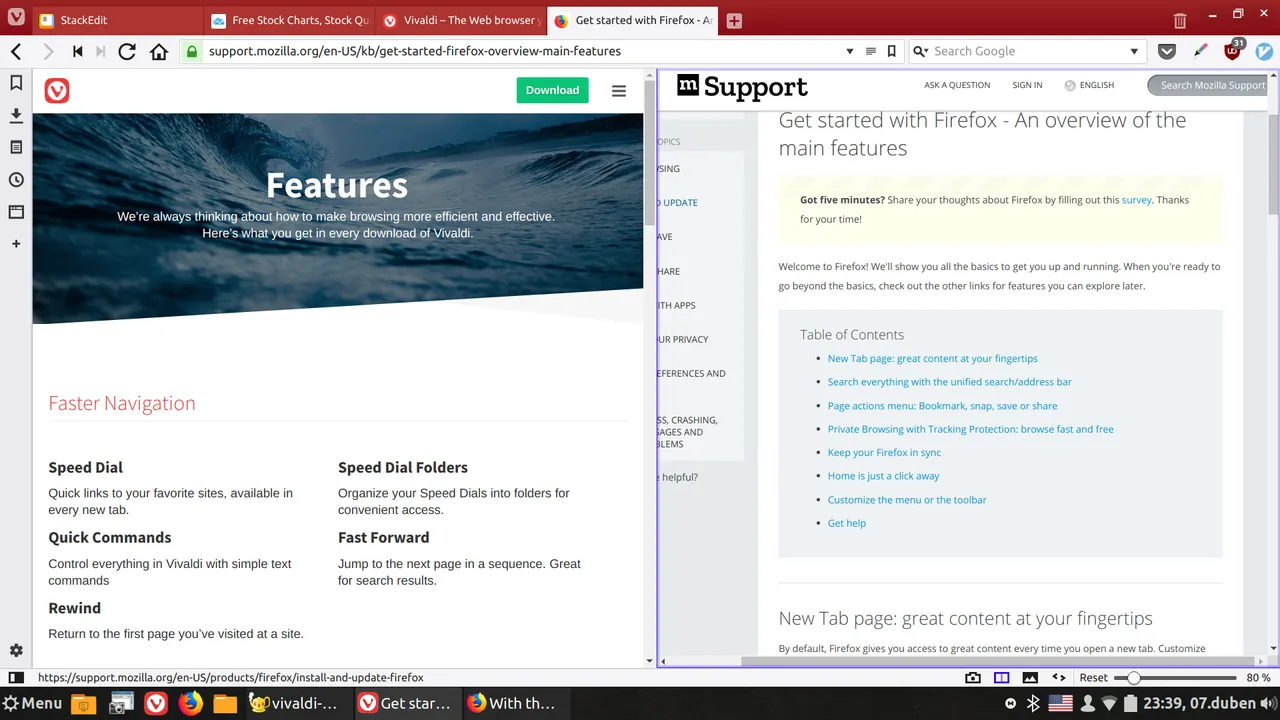The width and height of the screenshot is (1280, 720).
Task: Open Vivaldi settings gear
Action: 16,650
